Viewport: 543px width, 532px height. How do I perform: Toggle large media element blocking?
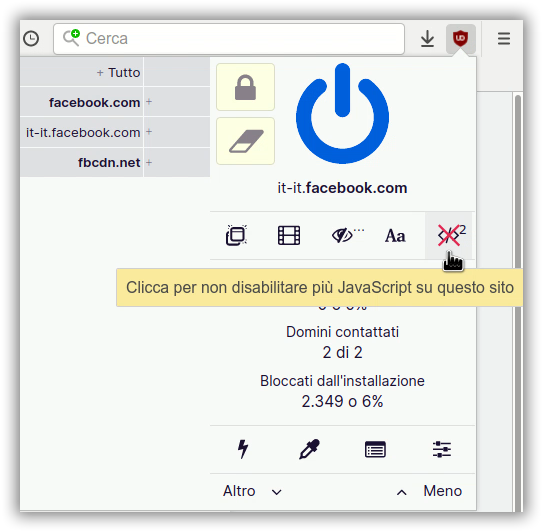tap(289, 236)
